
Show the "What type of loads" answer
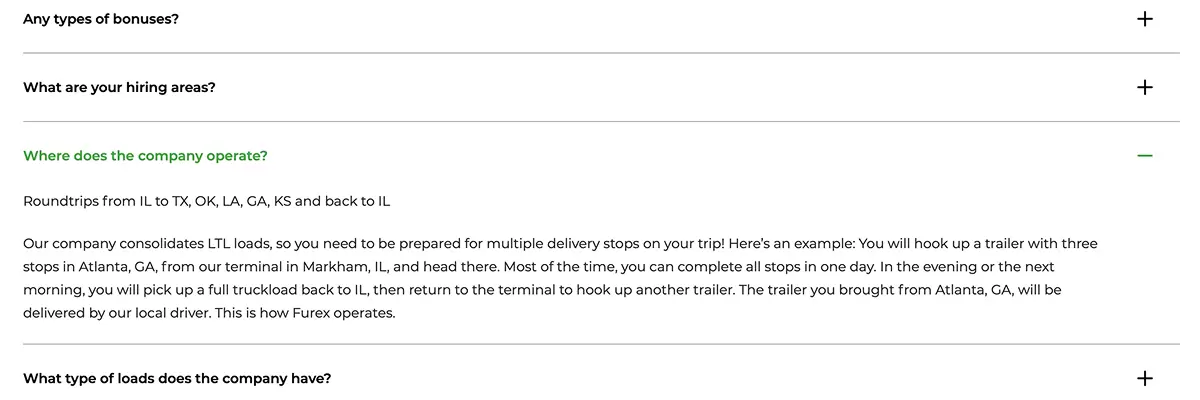[177, 378]
